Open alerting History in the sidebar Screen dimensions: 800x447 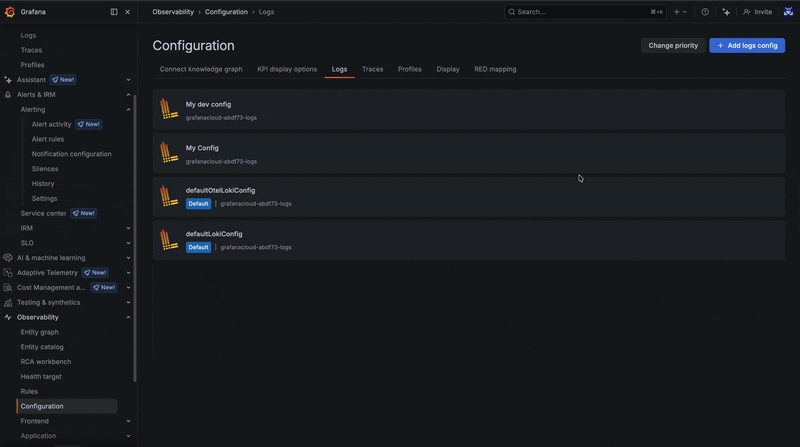point(43,183)
